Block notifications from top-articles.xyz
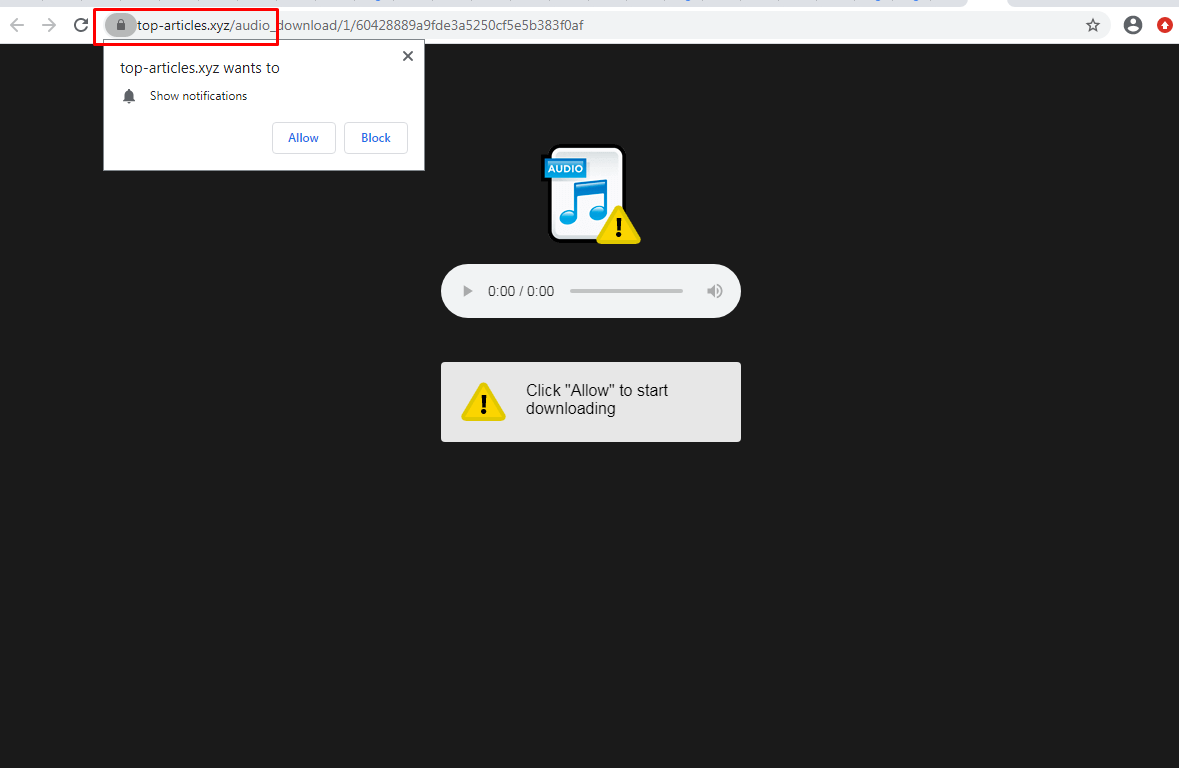 [375, 138]
